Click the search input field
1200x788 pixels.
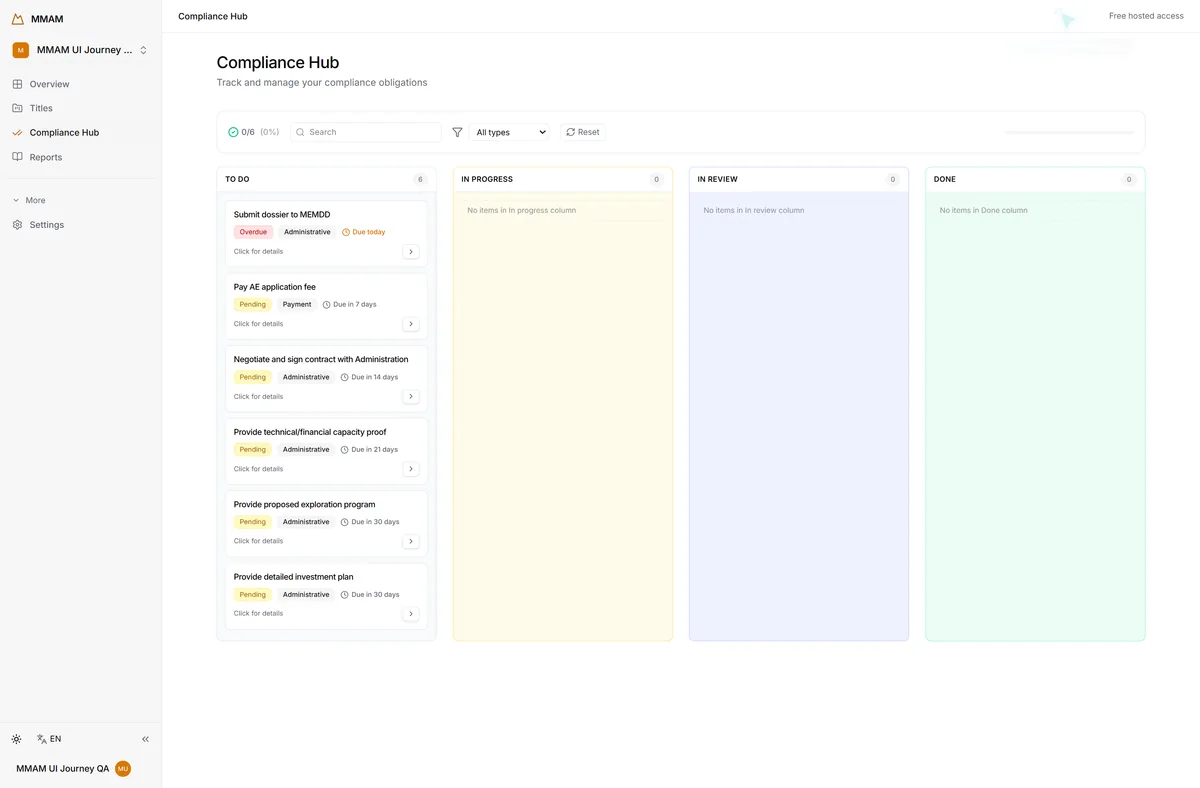coord(366,132)
